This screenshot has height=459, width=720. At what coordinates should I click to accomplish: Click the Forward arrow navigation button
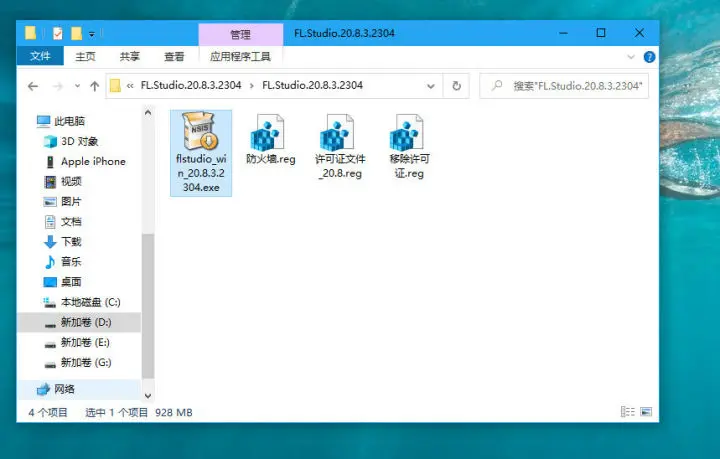pos(58,86)
